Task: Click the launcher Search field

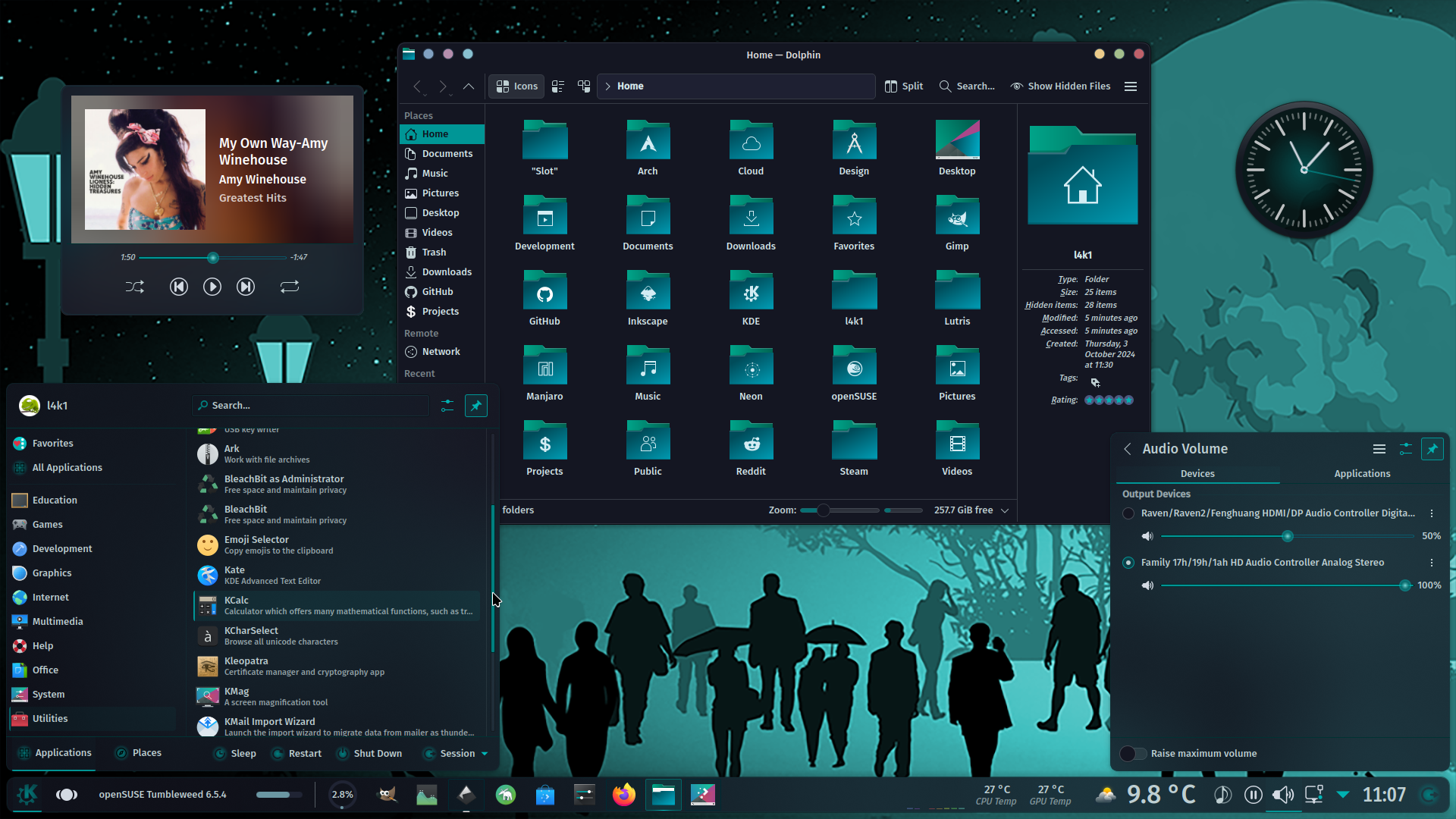Action: tap(311, 406)
